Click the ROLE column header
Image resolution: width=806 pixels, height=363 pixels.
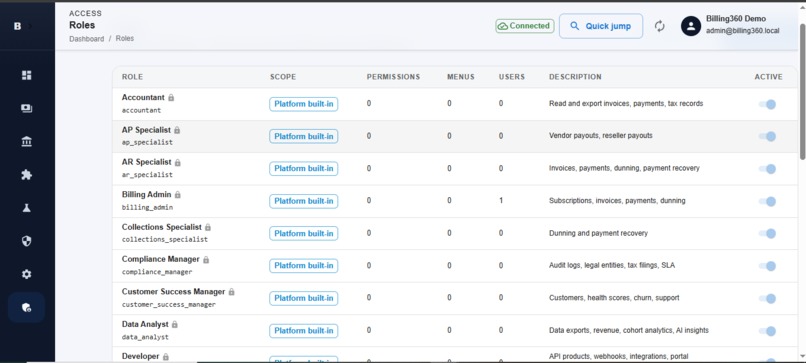pos(132,77)
